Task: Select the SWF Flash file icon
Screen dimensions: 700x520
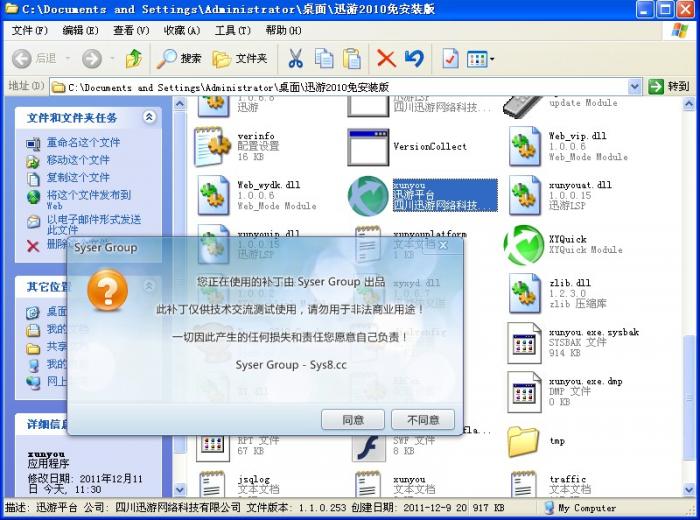Action: tap(368, 447)
